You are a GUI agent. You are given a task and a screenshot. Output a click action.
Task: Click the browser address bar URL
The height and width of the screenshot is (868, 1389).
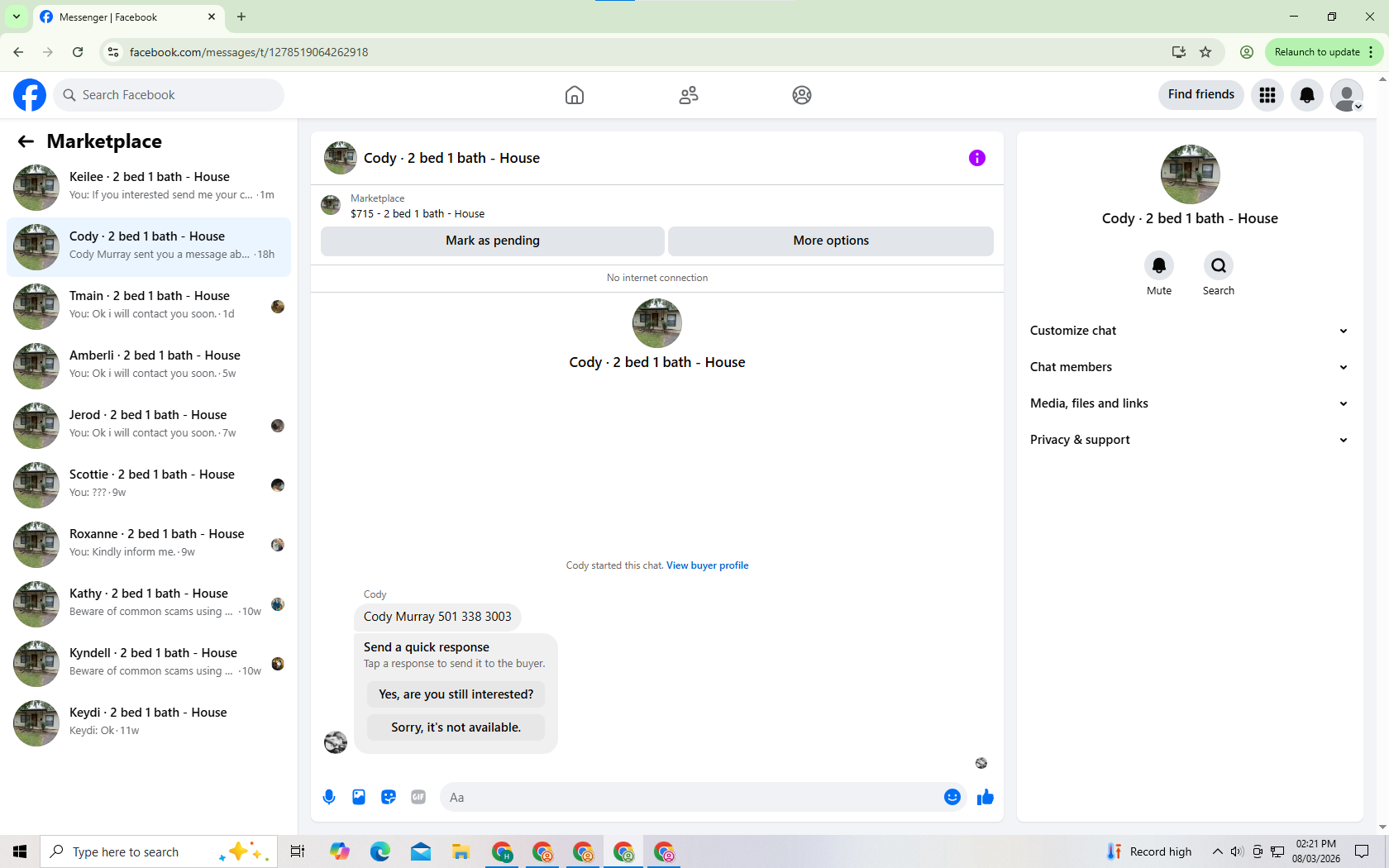pos(249,52)
